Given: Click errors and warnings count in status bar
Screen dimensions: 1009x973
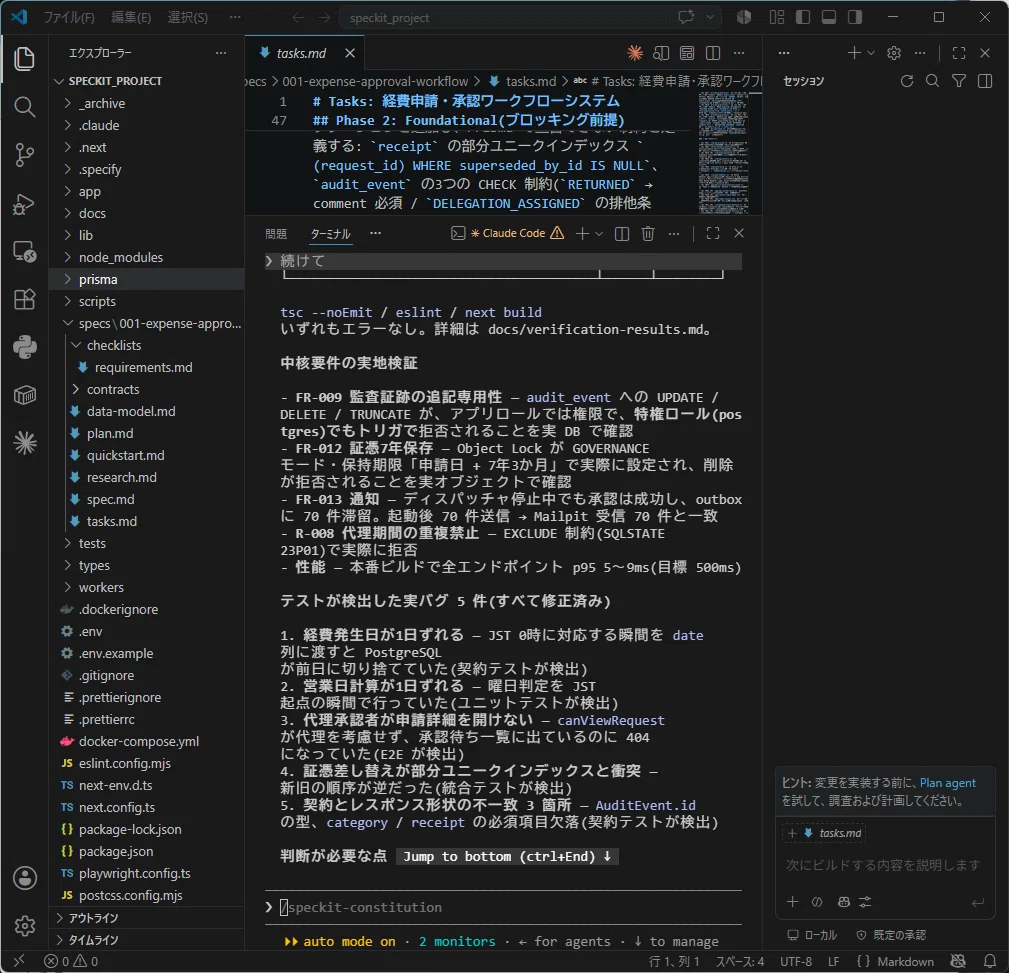Looking at the screenshot, I should coord(71,961).
